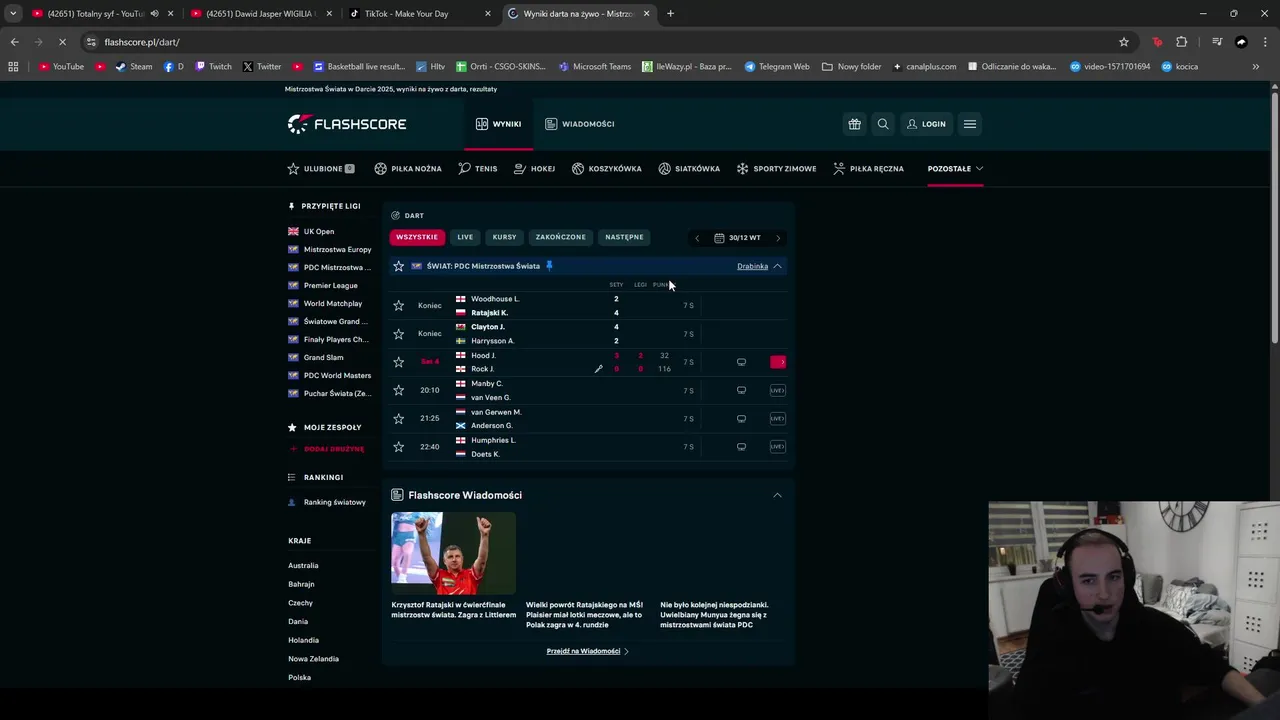Click LIVE icon on Humphries vs Doets row

(x=778, y=447)
